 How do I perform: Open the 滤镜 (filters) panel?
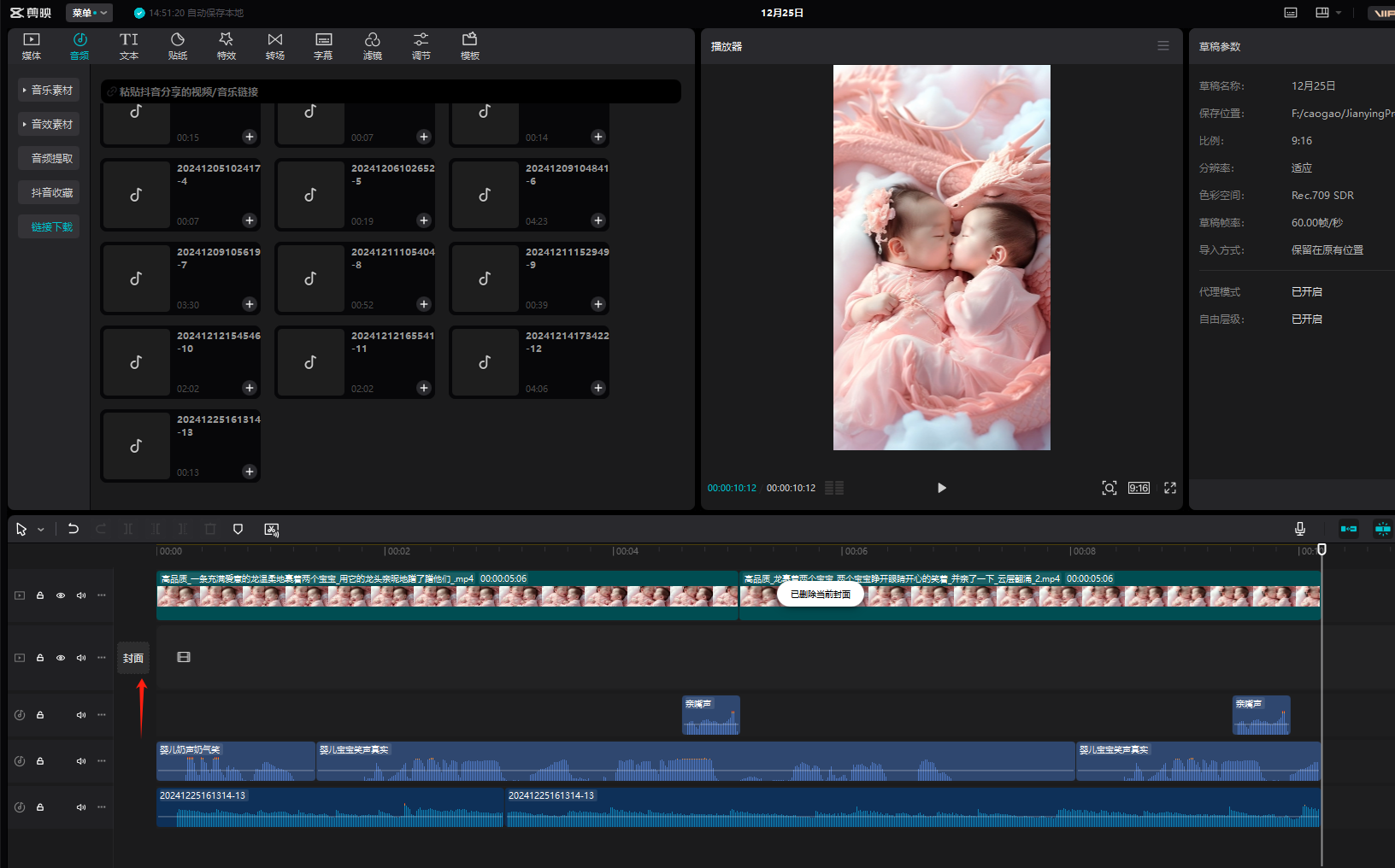point(372,46)
